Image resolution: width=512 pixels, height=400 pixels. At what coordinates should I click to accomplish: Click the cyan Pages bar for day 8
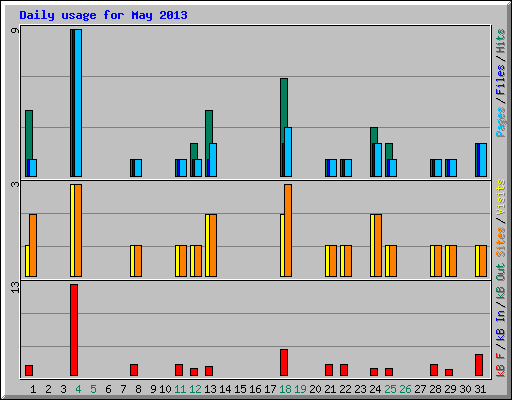138,168
